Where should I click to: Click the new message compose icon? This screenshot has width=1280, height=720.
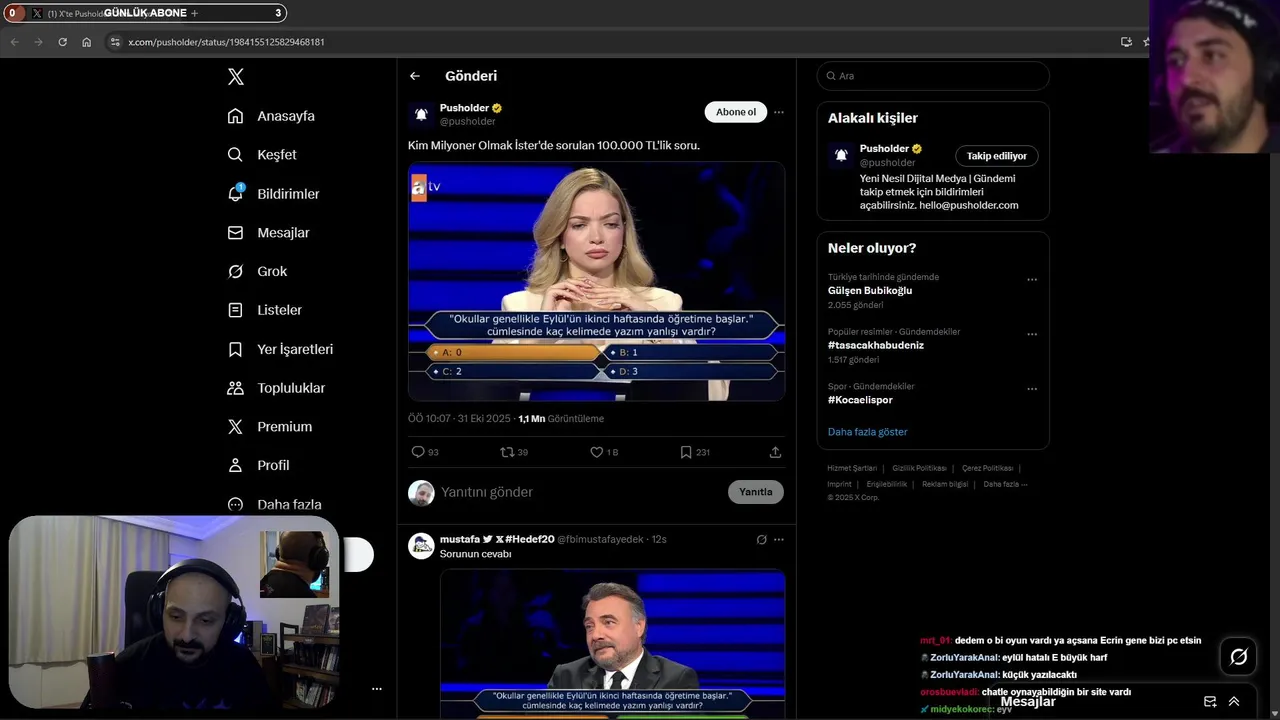(x=1210, y=702)
